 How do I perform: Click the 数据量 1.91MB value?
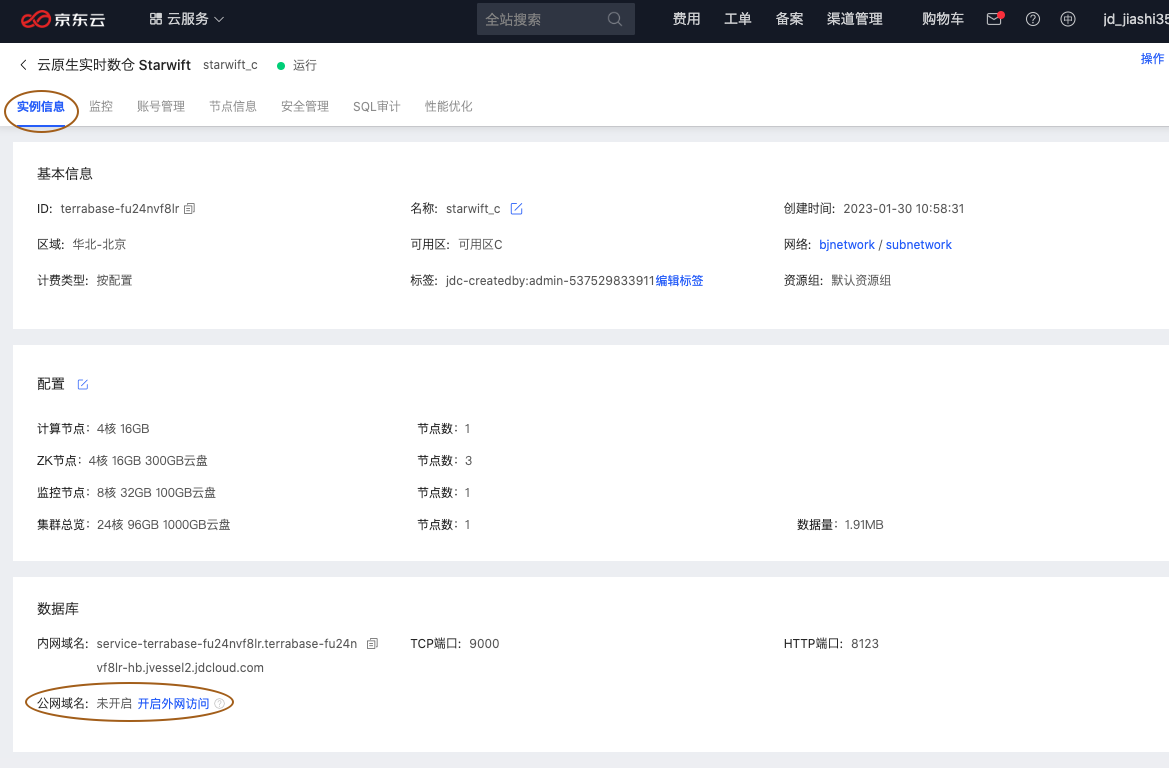click(x=864, y=525)
